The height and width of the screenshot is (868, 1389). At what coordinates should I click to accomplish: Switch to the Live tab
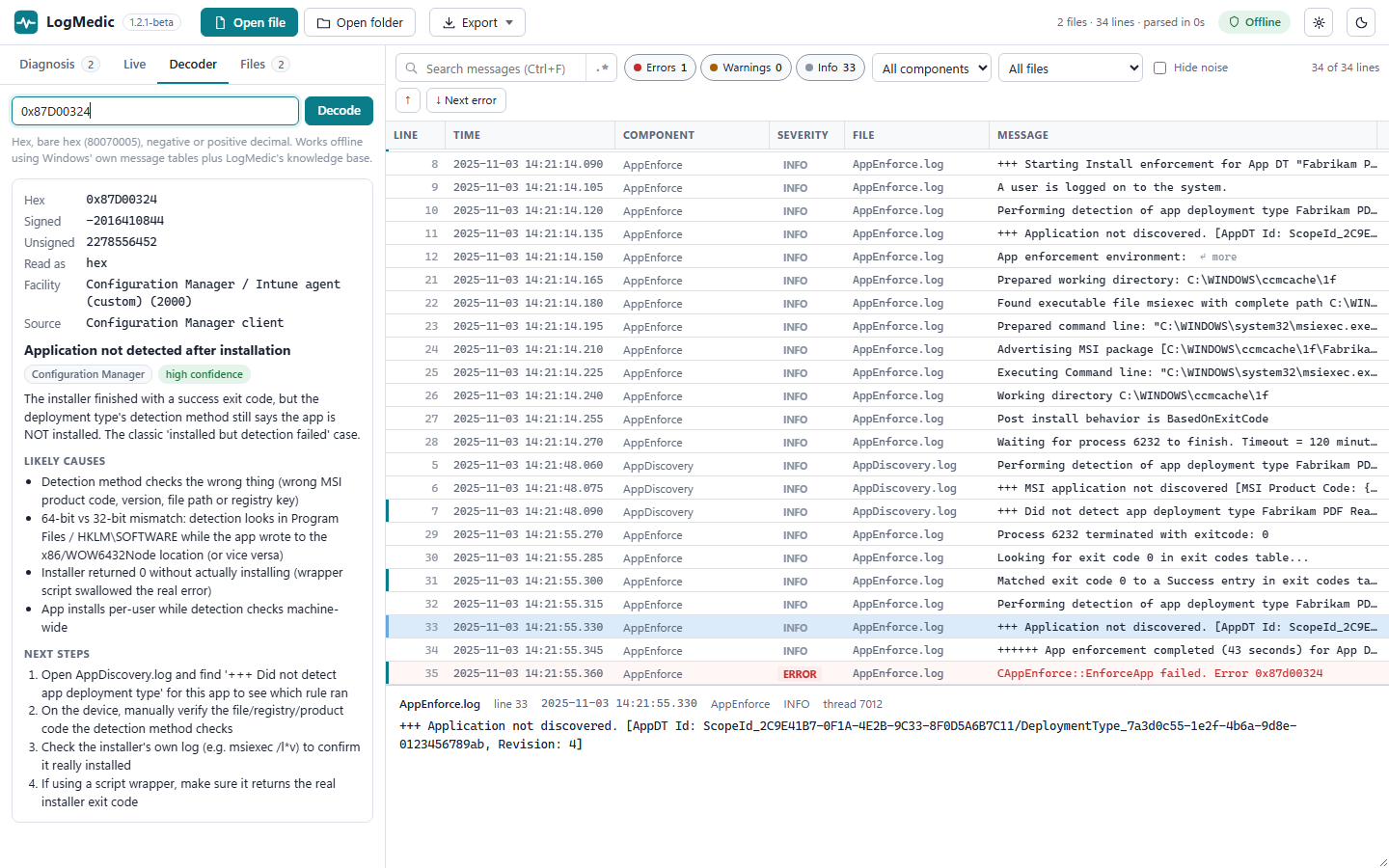[x=135, y=65]
